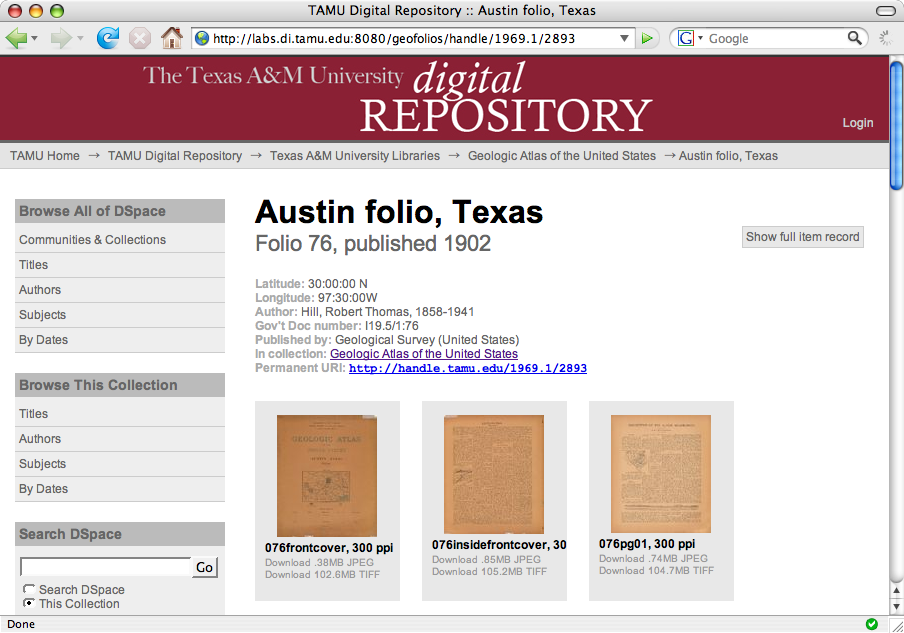The height and width of the screenshot is (633, 904).
Task: Click the DSpace search text field
Action: [106, 567]
